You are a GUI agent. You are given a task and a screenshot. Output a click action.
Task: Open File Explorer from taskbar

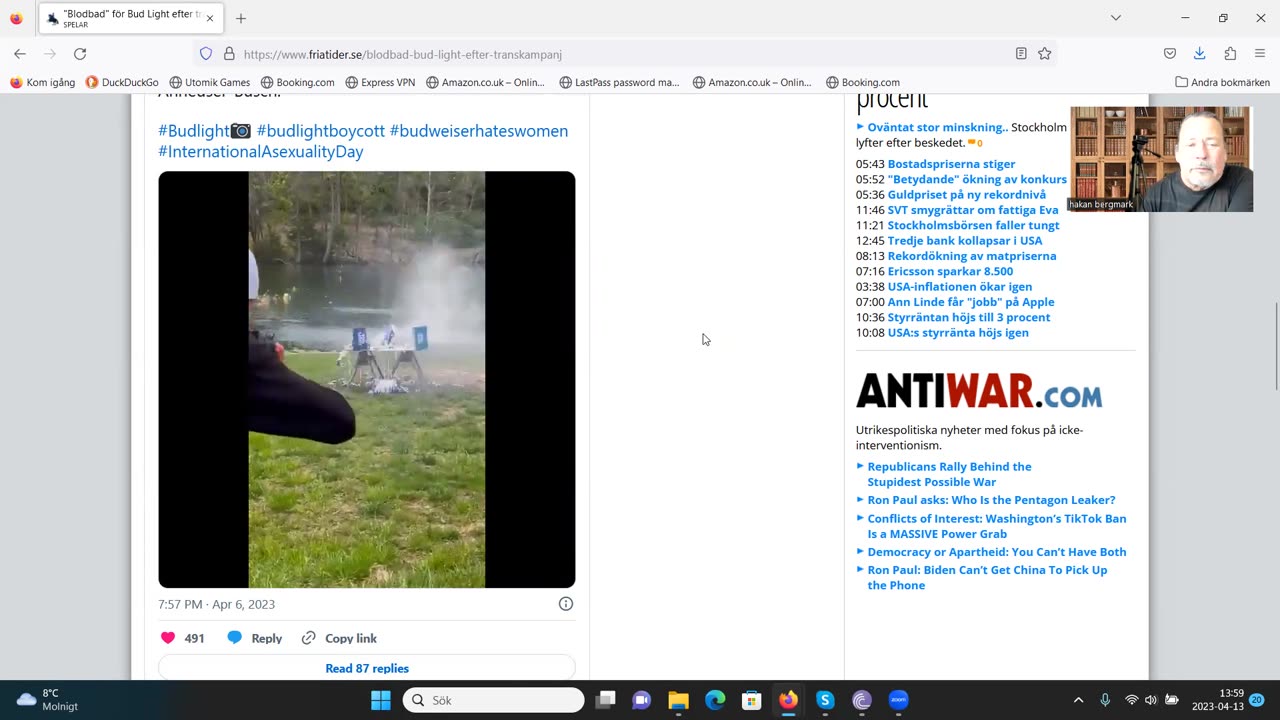click(678, 700)
